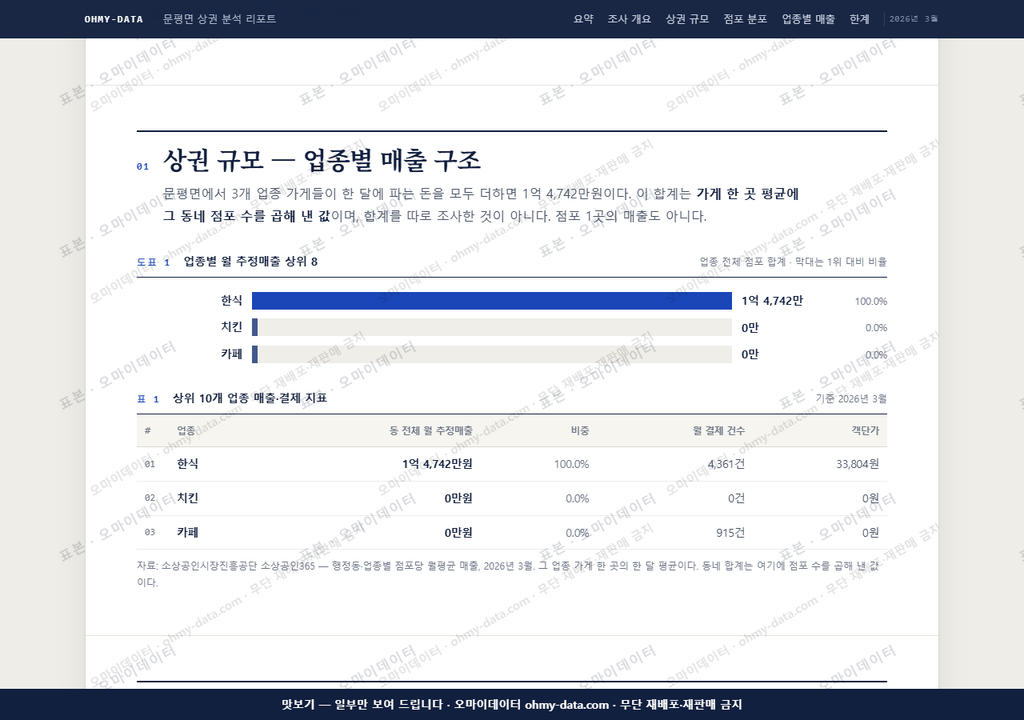The width and height of the screenshot is (1024, 720).
Task: Click the 한식 blue chart bar
Action: (x=492, y=301)
